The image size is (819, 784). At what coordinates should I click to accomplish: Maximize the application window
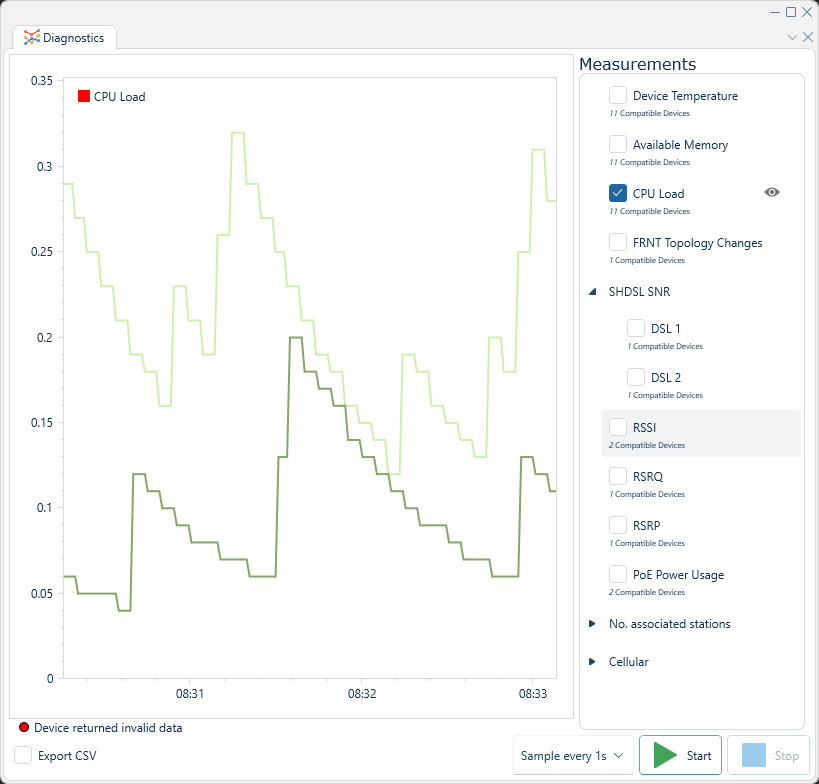[x=791, y=11]
